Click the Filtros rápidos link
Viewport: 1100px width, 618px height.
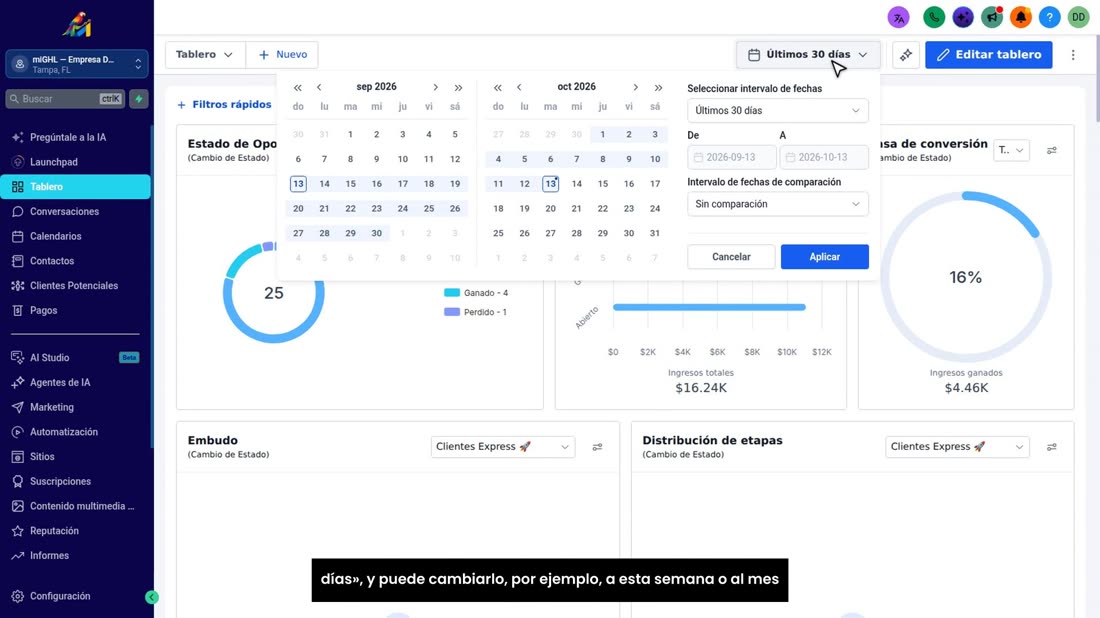point(224,105)
